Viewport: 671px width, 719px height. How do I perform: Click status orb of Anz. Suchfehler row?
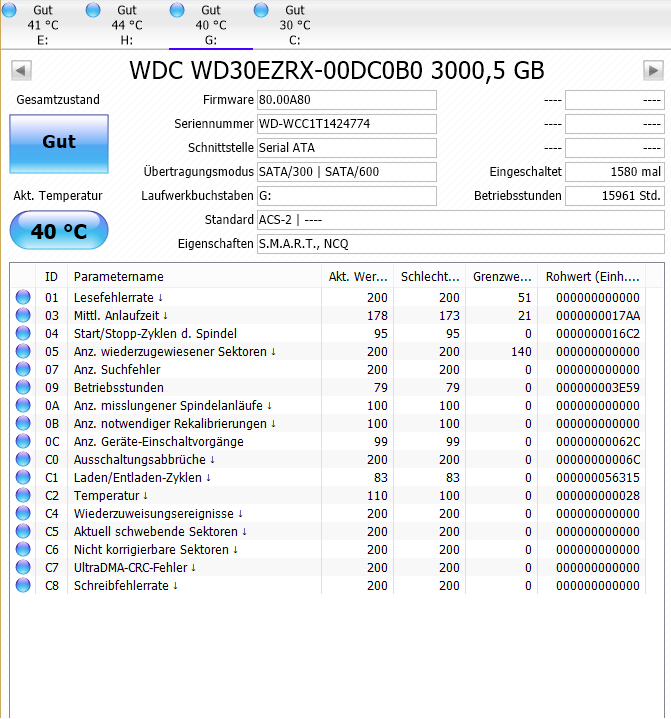[23, 369]
